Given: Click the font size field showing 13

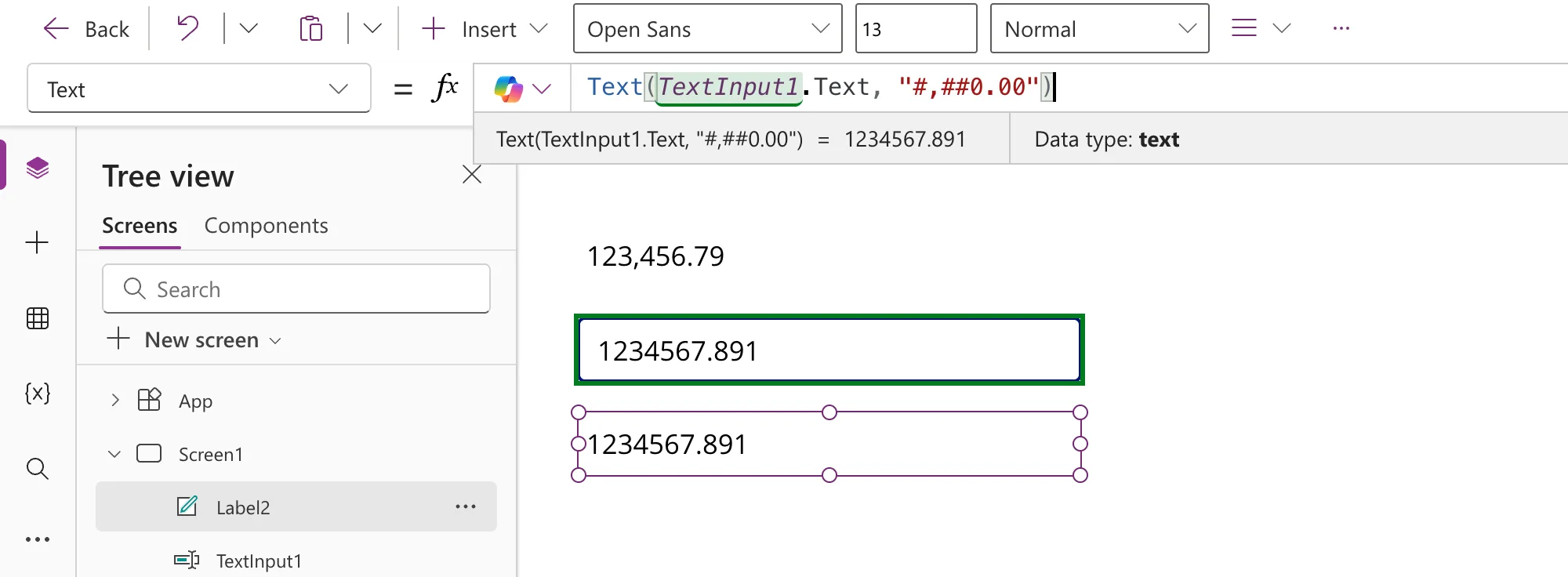Looking at the screenshot, I should point(916,29).
